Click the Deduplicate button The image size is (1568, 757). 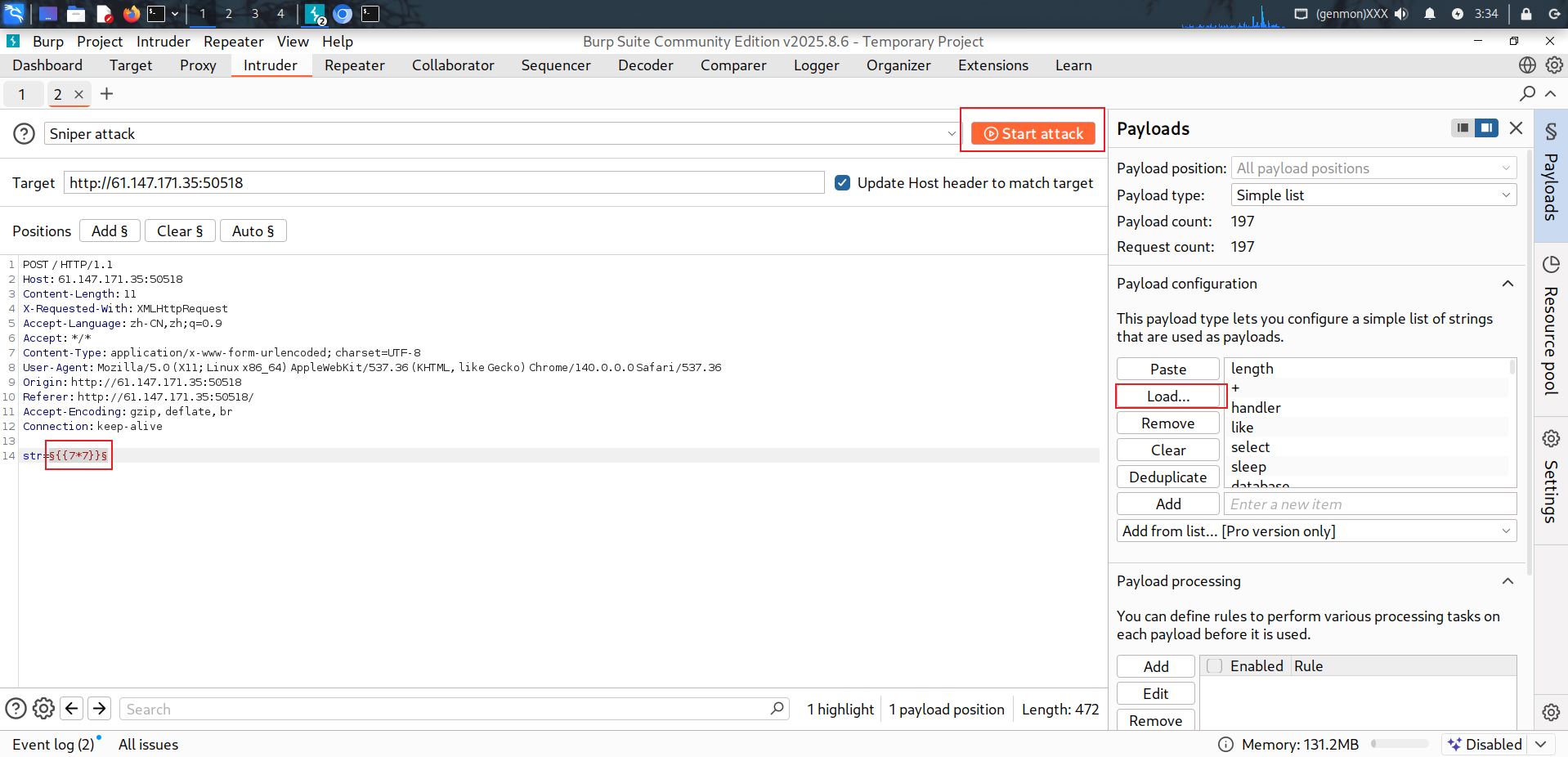[x=1167, y=477]
